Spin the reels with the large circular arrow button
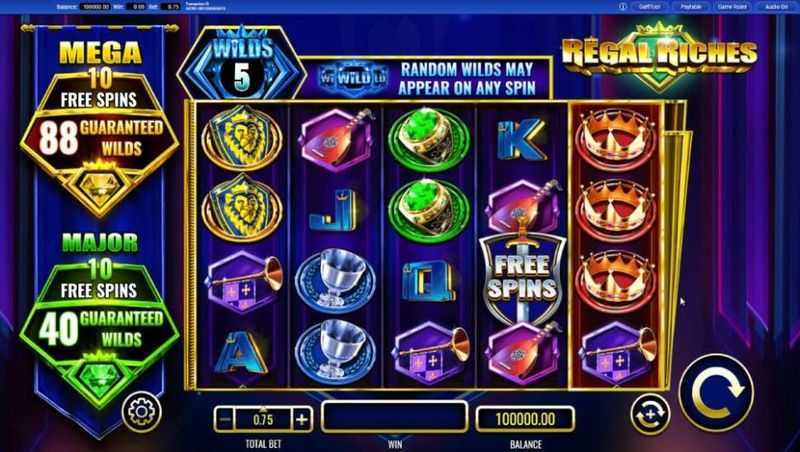This screenshot has width=800, height=452. tap(716, 393)
